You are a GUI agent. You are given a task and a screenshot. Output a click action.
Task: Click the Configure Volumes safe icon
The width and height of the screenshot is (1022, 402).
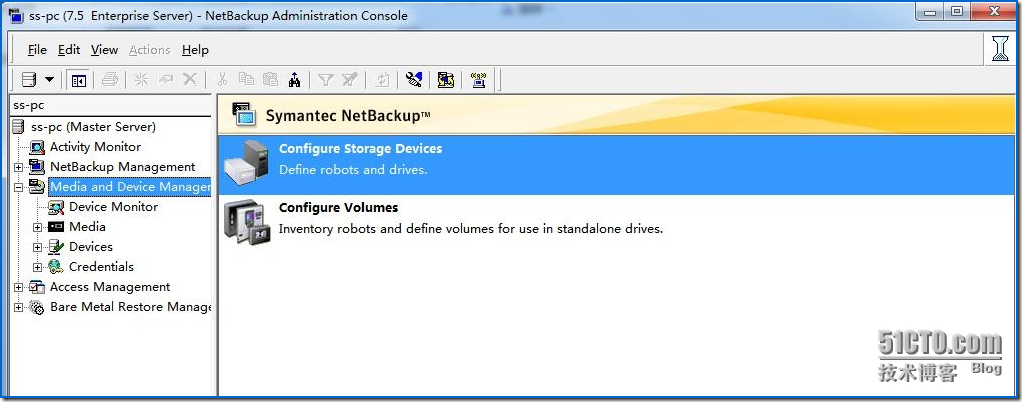(247, 222)
